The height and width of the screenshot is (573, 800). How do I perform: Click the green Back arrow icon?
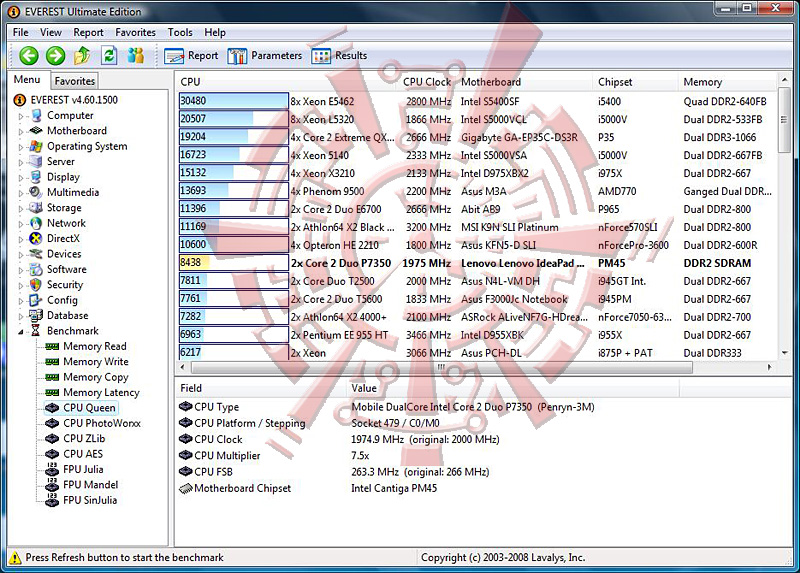[x=29, y=55]
